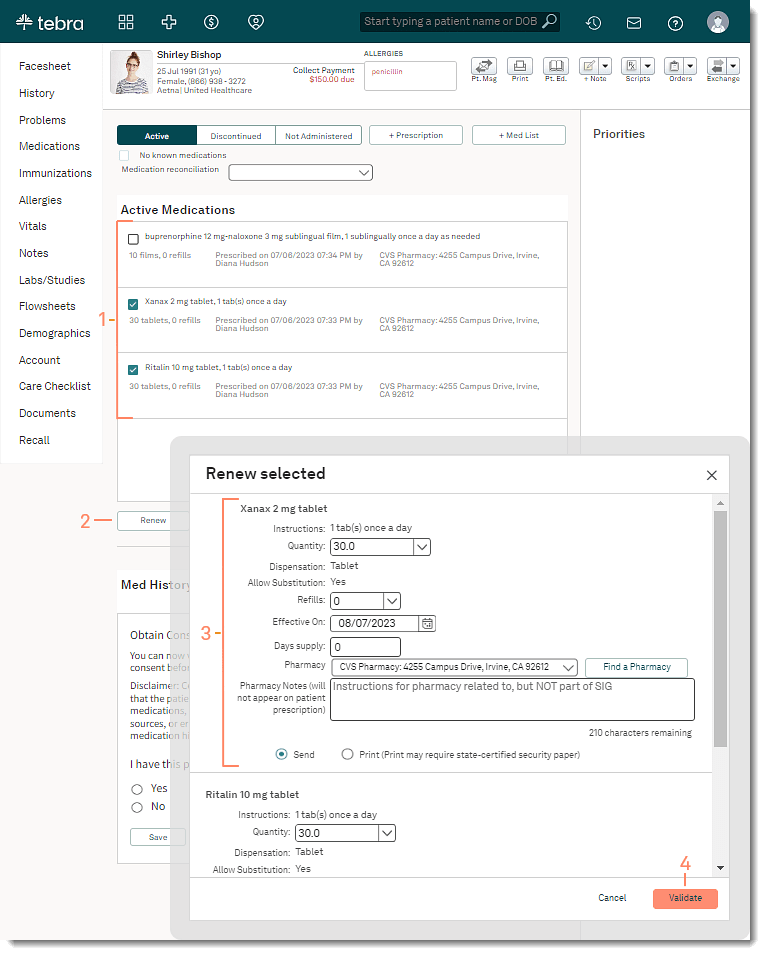Uncheck the Ritalin 10 mg tablet checkbox
Viewport: 765px width, 955px height.
click(x=133, y=370)
